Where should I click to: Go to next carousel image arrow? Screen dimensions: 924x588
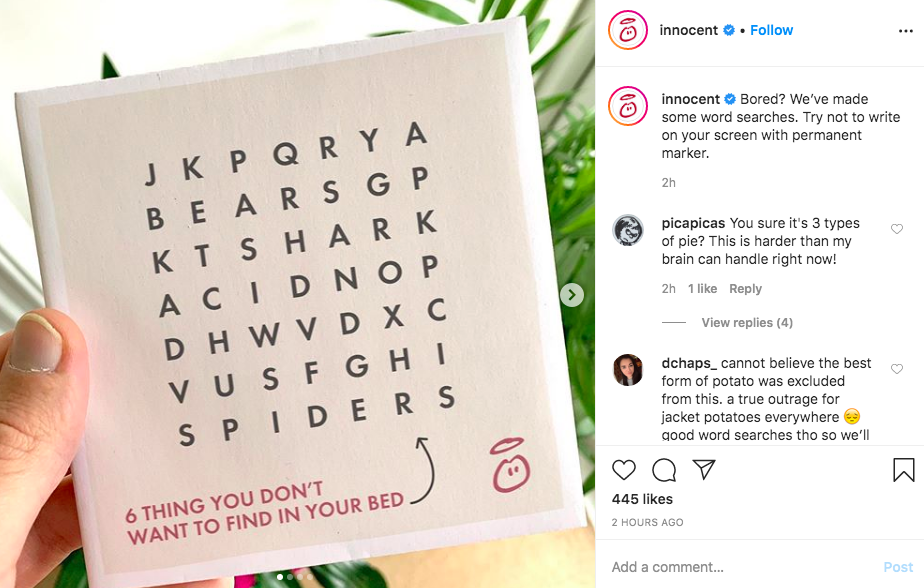click(x=572, y=295)
